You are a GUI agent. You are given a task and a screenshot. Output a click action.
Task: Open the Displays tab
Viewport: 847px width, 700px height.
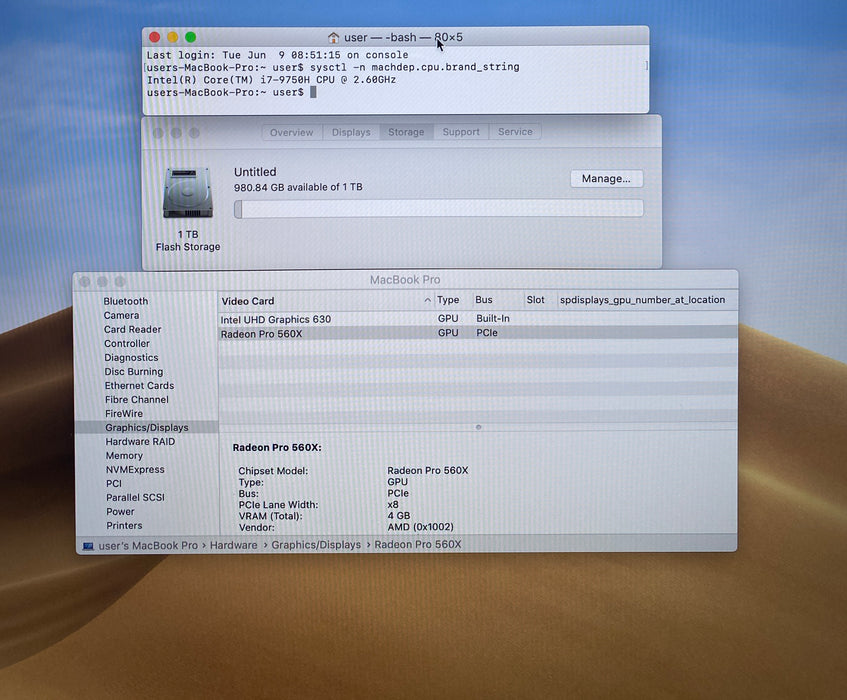point(351,132)
